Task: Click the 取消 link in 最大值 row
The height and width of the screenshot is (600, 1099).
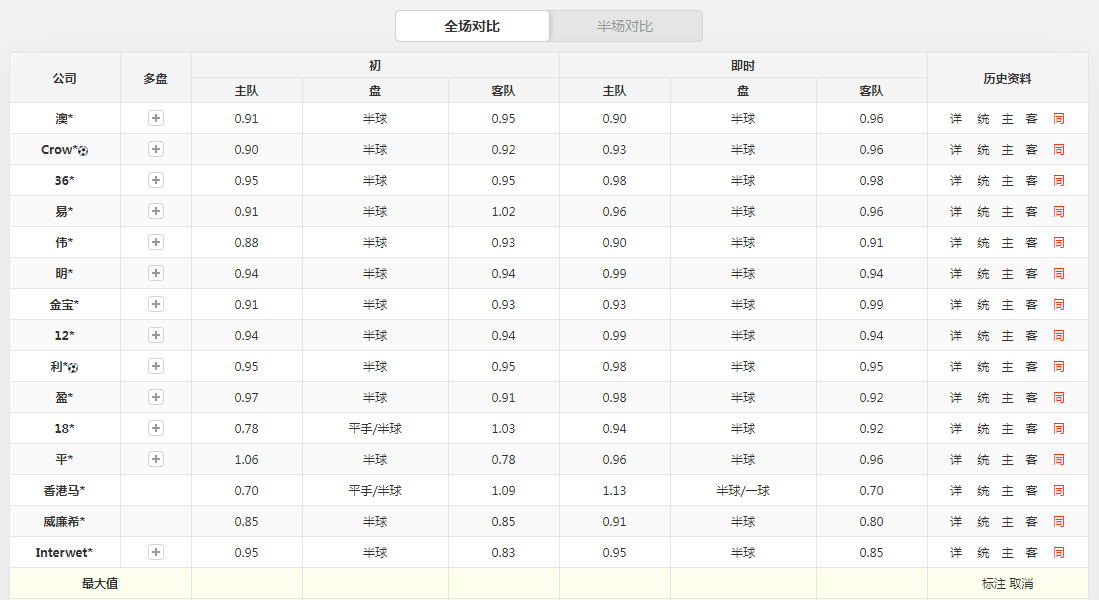Action: tap(1021, 584)
